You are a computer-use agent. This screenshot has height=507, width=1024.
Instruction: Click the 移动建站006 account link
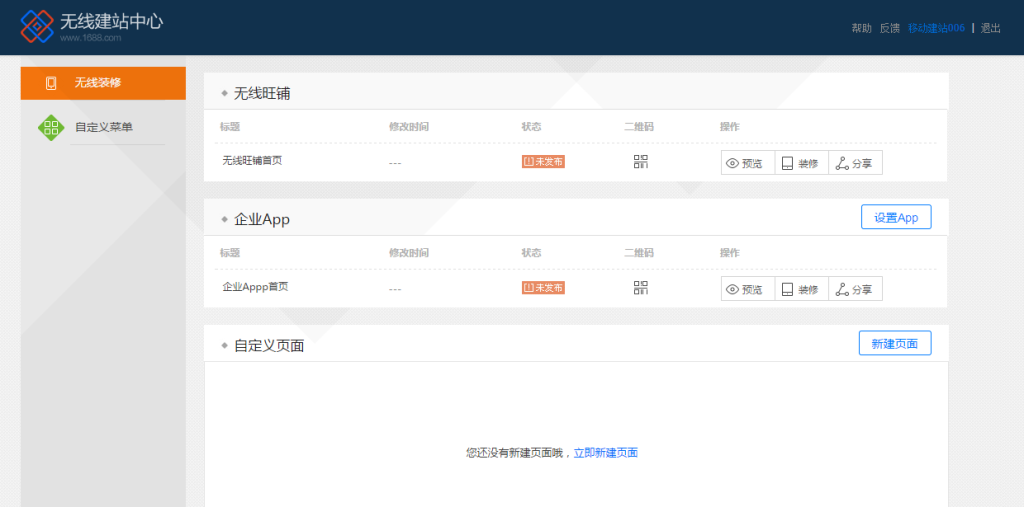point(936,28)
